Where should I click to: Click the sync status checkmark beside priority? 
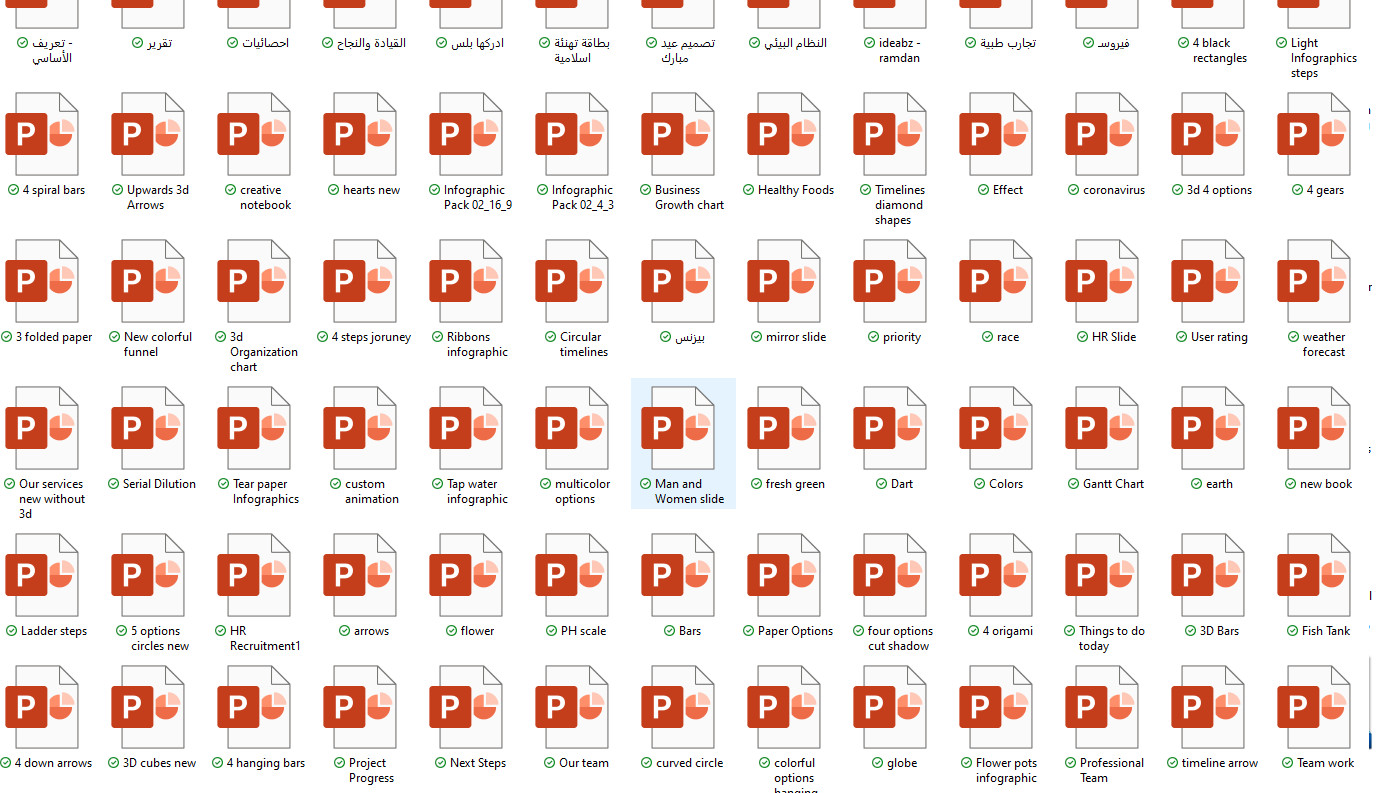[x=874, y=337]
